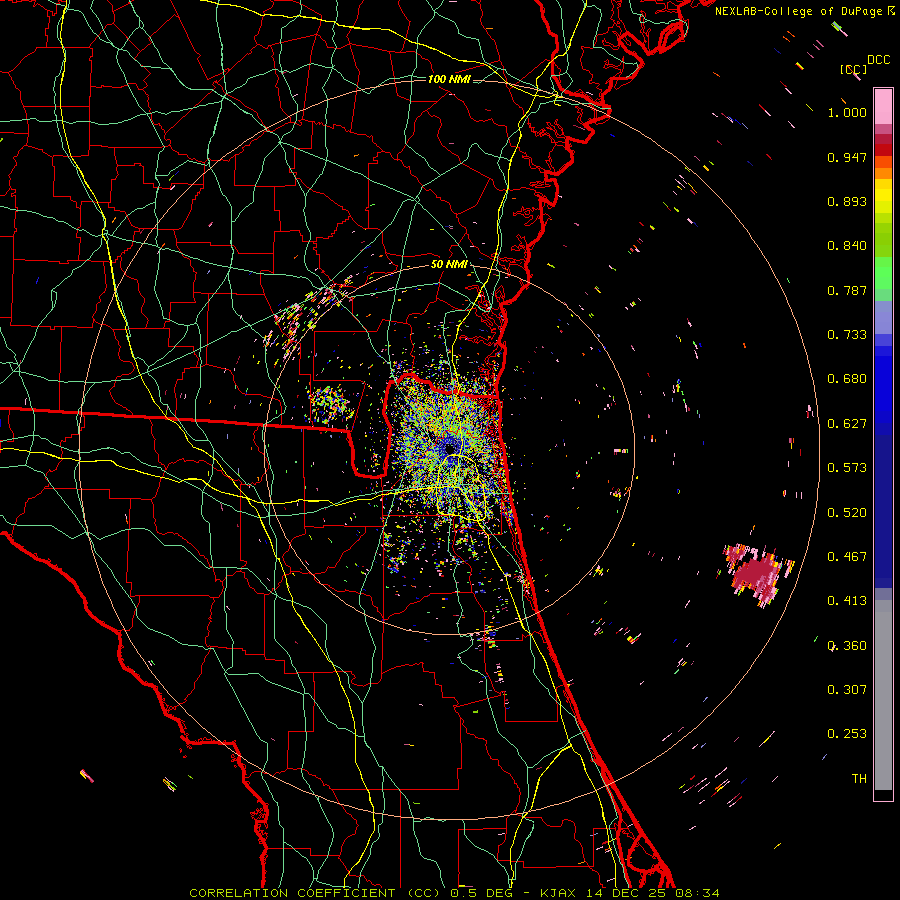Click the maroon offshore echo cluster

point(755,573)
